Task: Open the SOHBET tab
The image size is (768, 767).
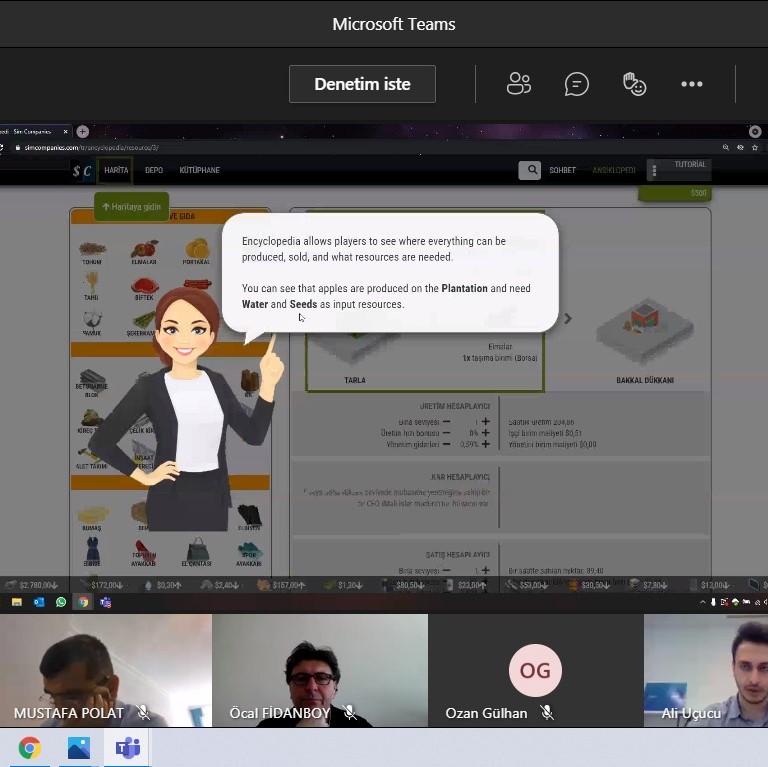Action: [562, 170]
